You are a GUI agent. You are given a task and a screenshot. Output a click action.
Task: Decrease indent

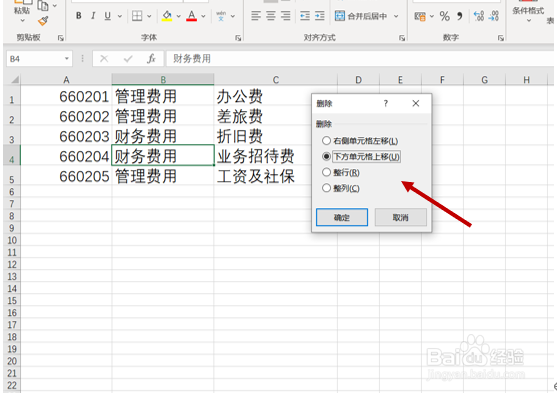305,16
